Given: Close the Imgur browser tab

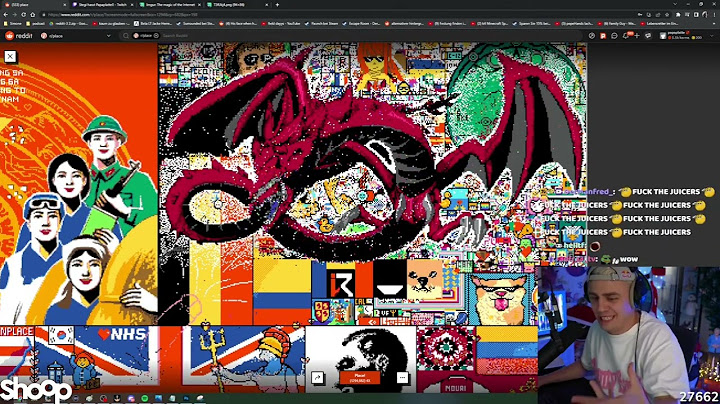Looking at the screenshot, I should 199,5.
